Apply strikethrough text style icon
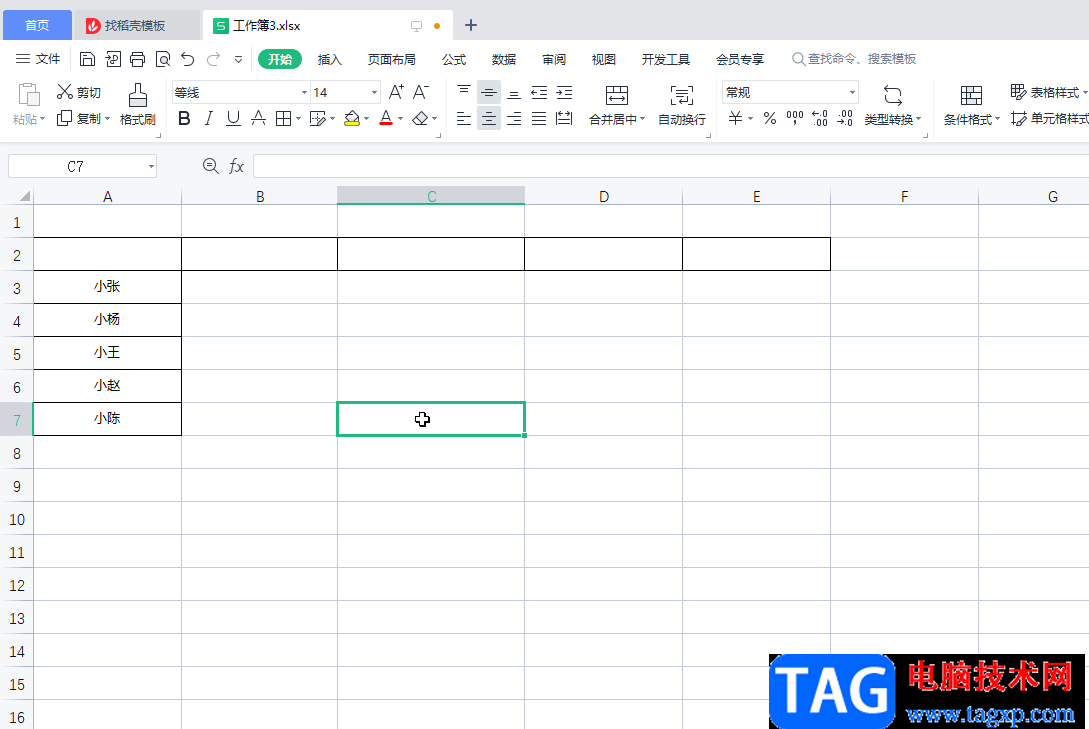The width and height of the screenshot is (1089, 729). [258, 118]
